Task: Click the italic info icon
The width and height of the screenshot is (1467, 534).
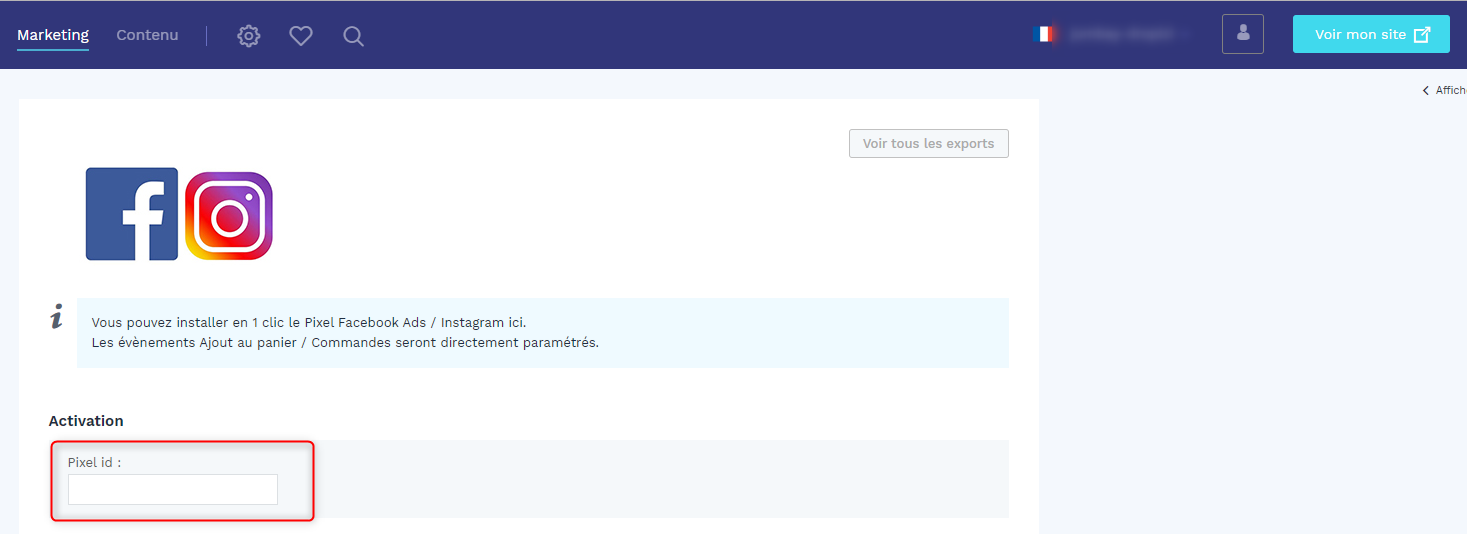Action: pos(57,317)
